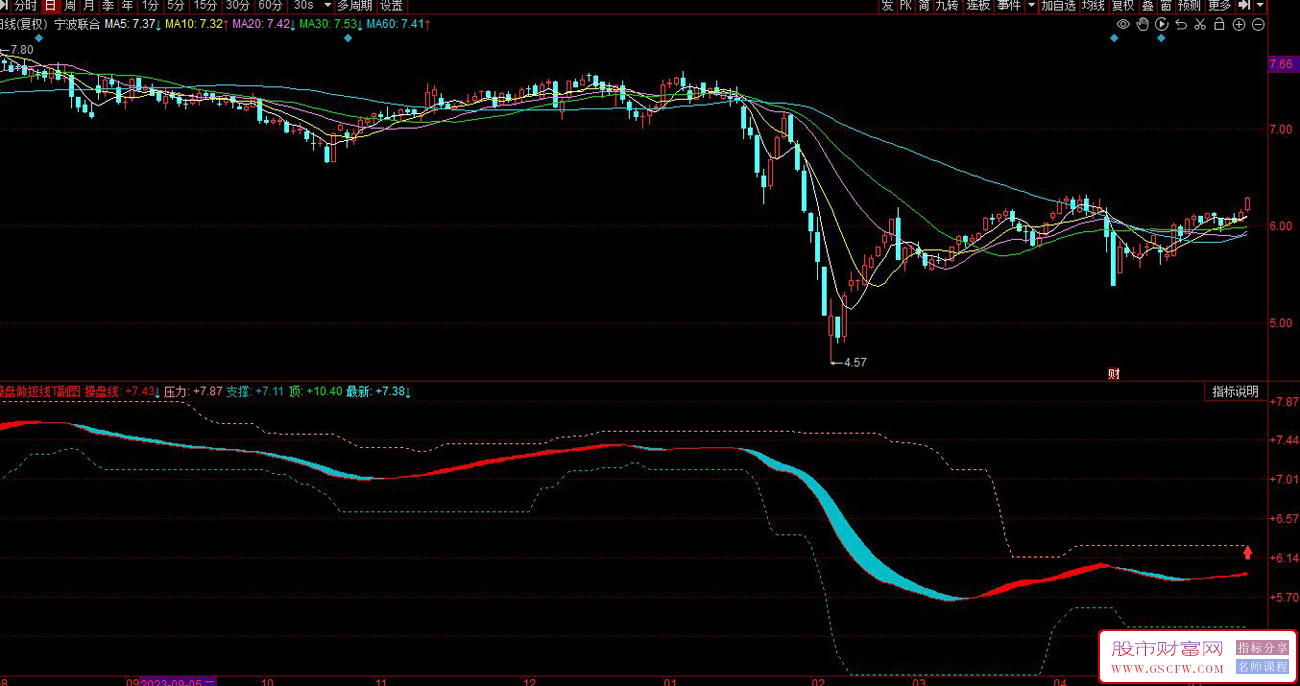1300x686 pixels.
Task: Open the 复权 price adjustment option
Action: 1123,5
